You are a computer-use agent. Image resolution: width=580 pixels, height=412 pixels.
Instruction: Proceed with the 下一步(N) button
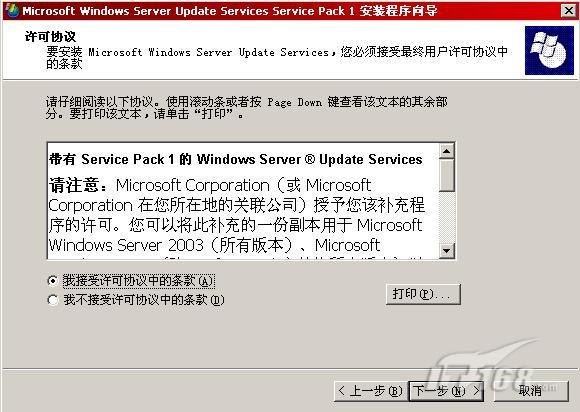pyautogui.click(x=446, y=391)
